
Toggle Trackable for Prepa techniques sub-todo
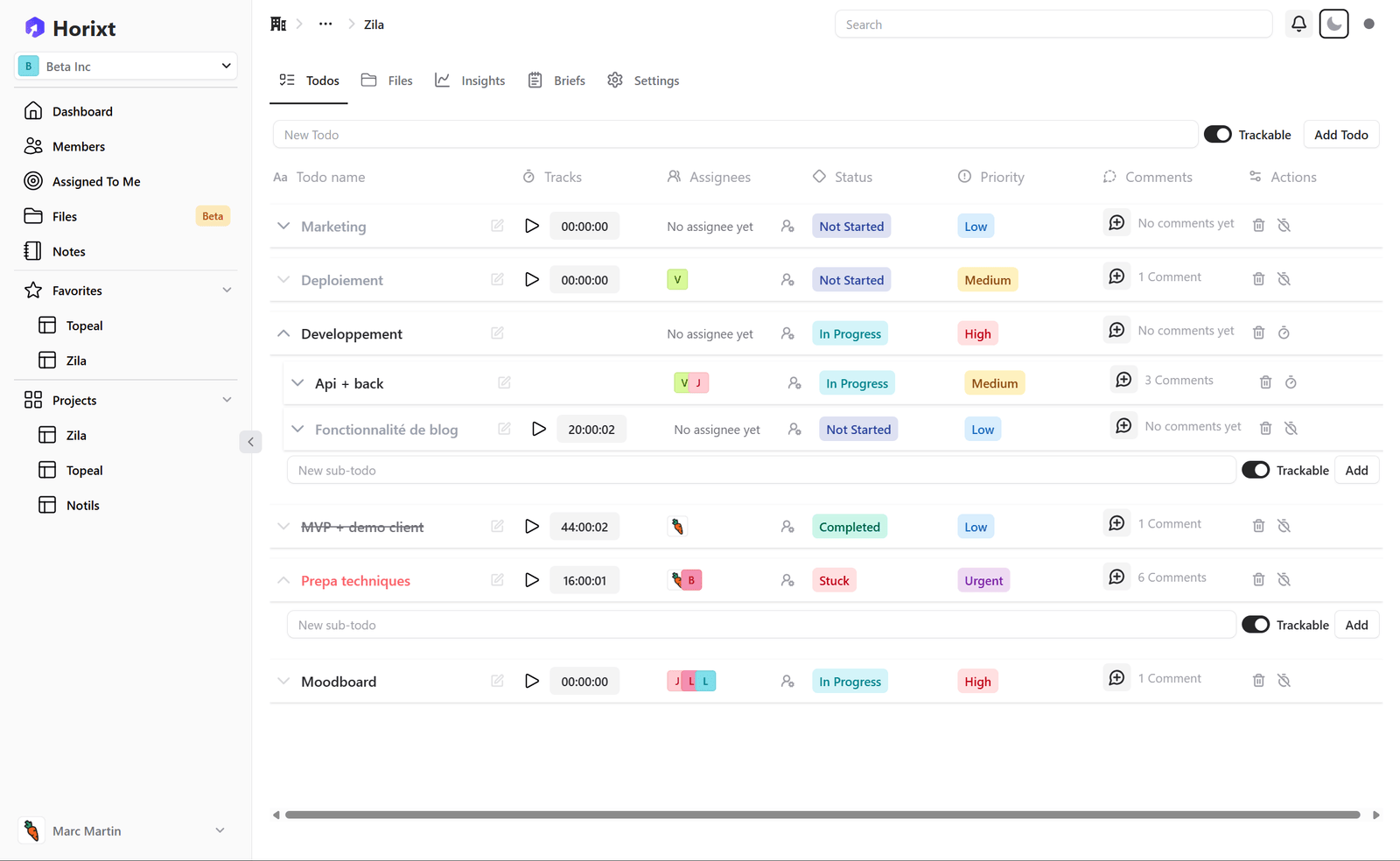(x=1255, y=625)
